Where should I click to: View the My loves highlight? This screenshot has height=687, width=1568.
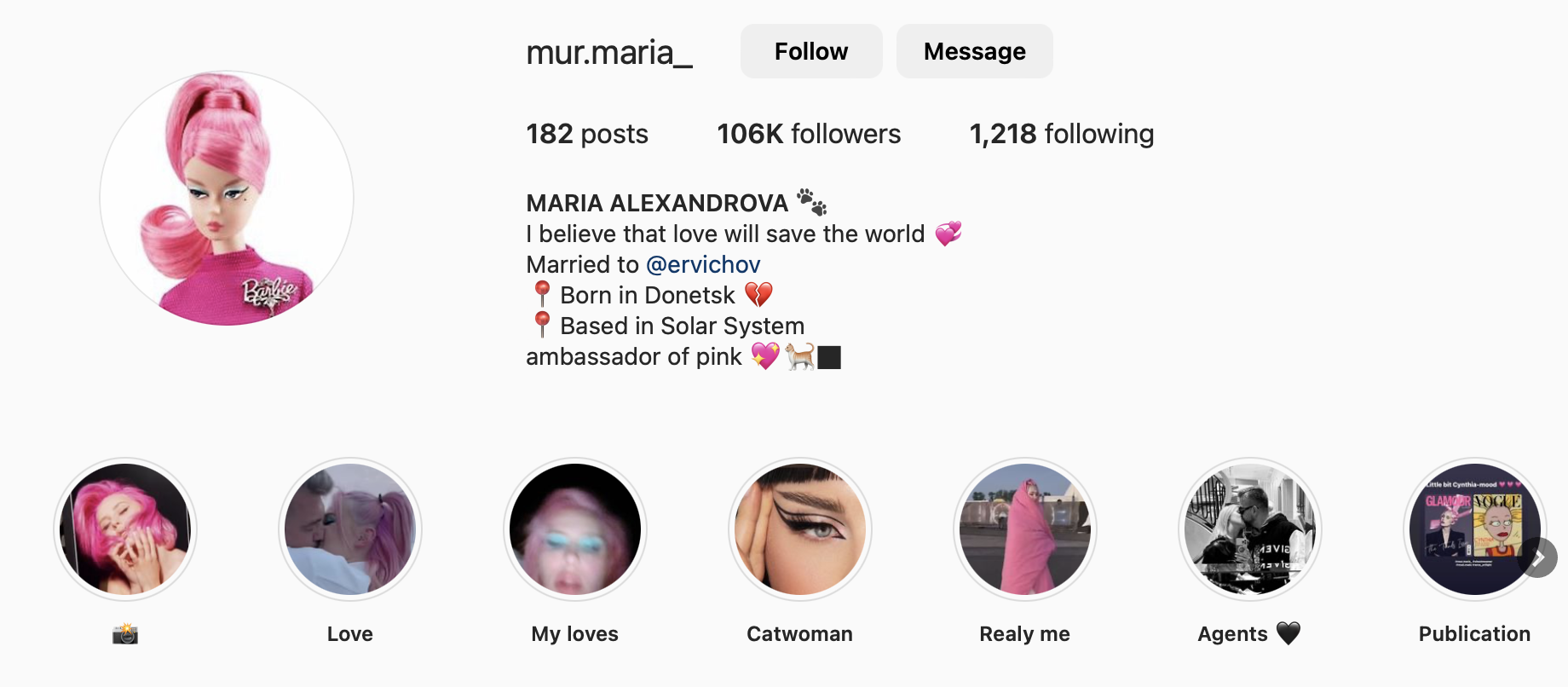click(x=575, y=529)
